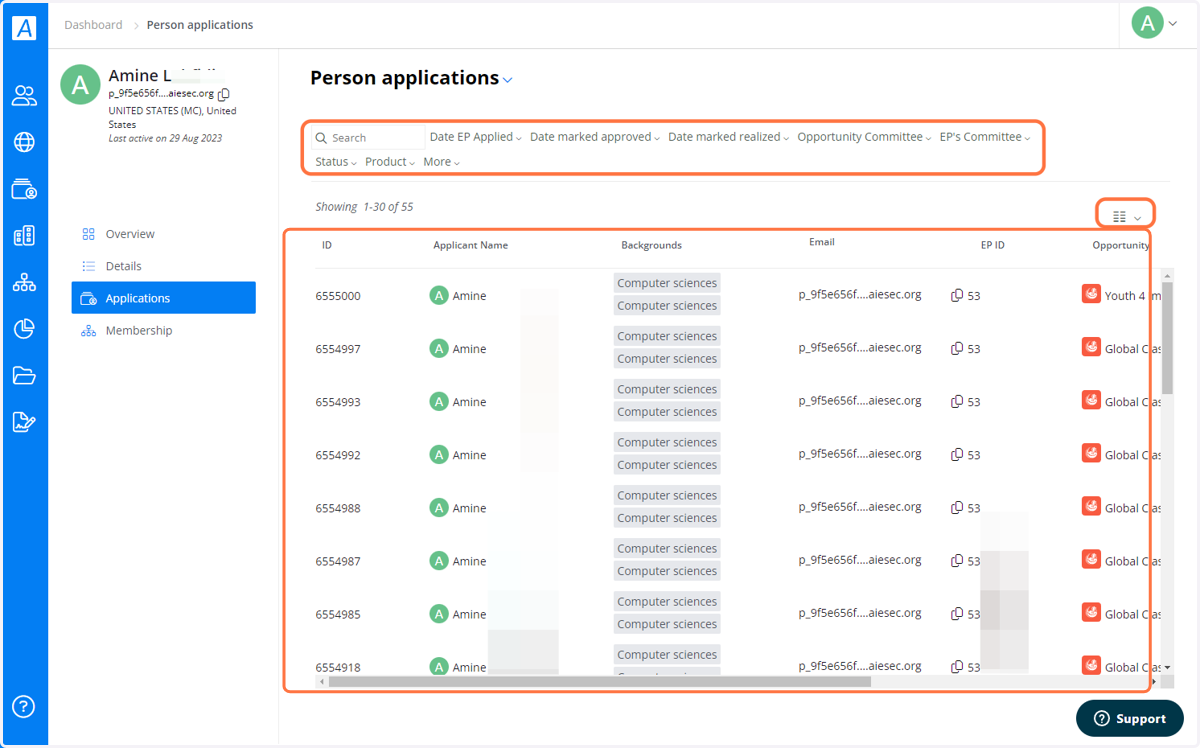
Task: Click opportunity icon in row 6555000
Action: [x=1091, y=294]
